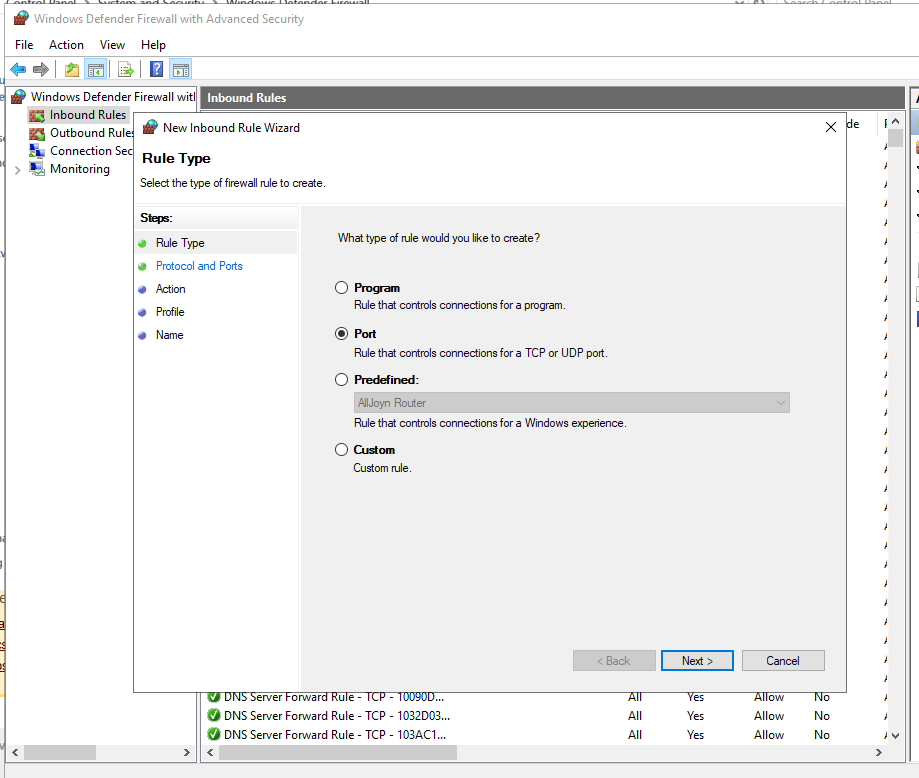Expand the Monitoring tree node
Image resolution: width=919 pixels, height=778 pixels.
point(18,170)
